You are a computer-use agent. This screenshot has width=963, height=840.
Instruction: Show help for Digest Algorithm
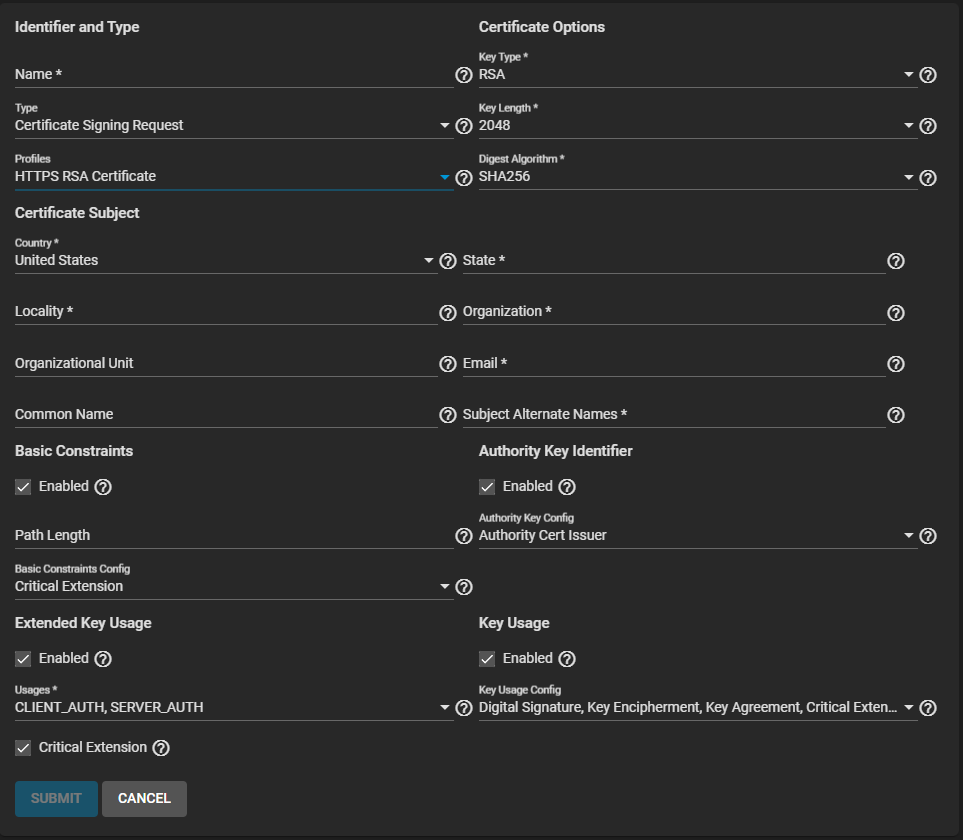927,178
